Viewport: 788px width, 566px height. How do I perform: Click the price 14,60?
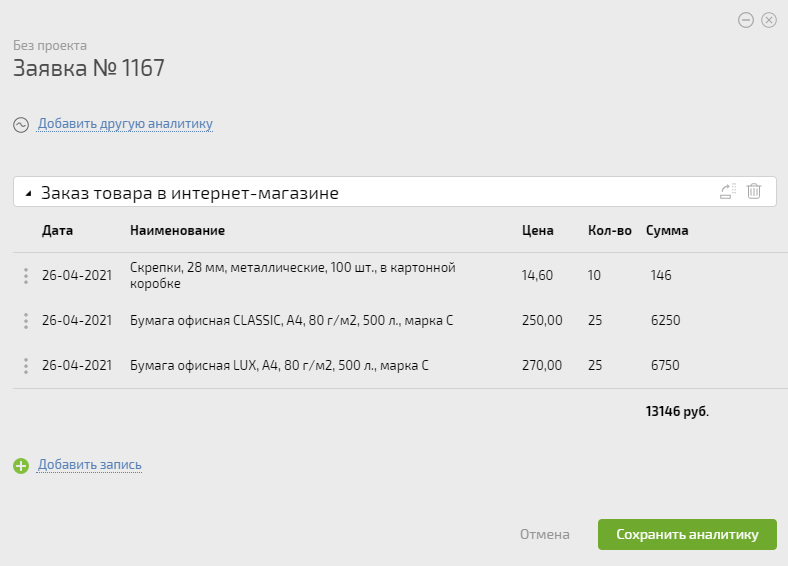tap(537, 275)
